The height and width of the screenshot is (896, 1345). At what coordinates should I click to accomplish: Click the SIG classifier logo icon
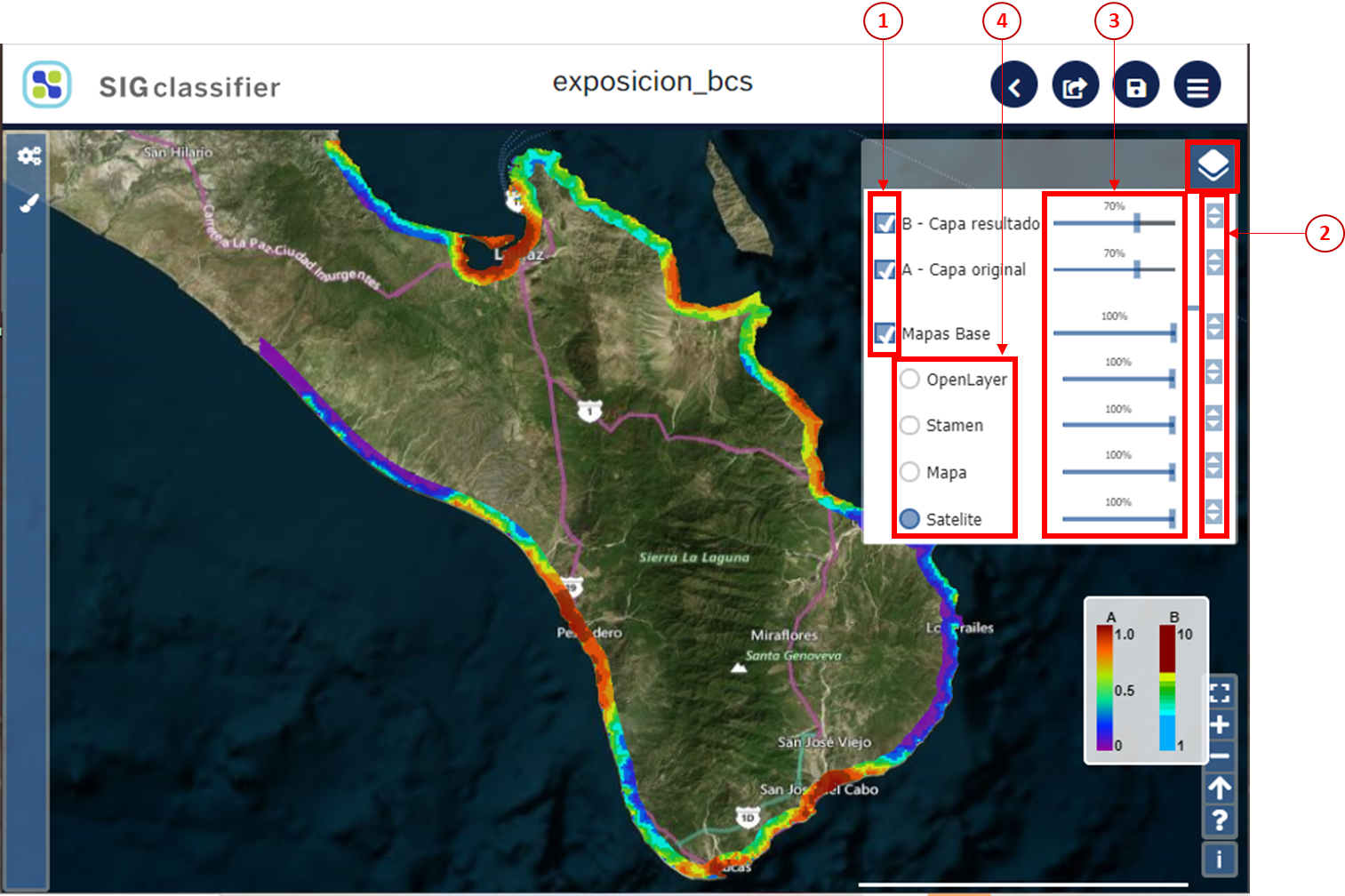pos(47,85)
